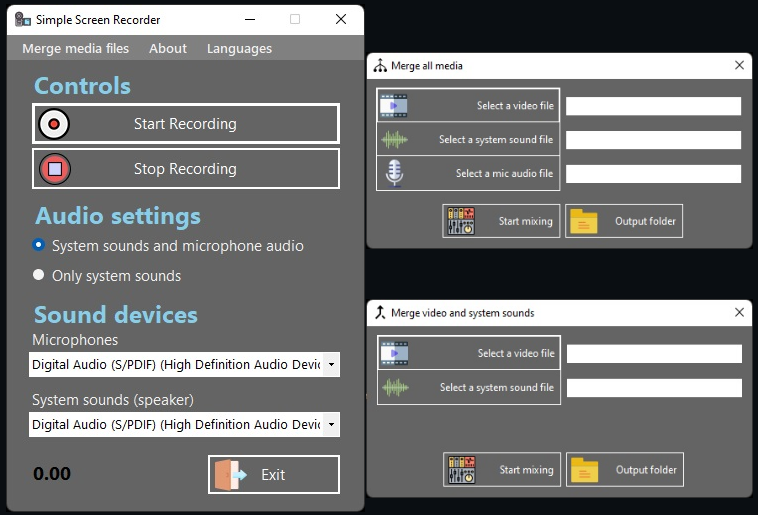This screenshot has height=515, width=758.
Task: Click mixer icon in Merge video and system sounds
Action: pos(462,470)
